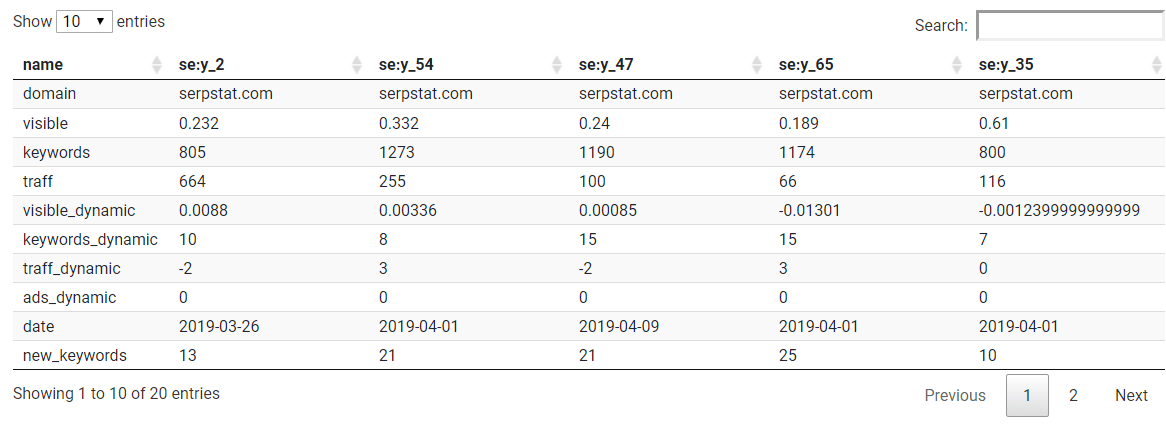Sort by se:y_54 column sort icon

pyautogui.click(x=557, y=65)
